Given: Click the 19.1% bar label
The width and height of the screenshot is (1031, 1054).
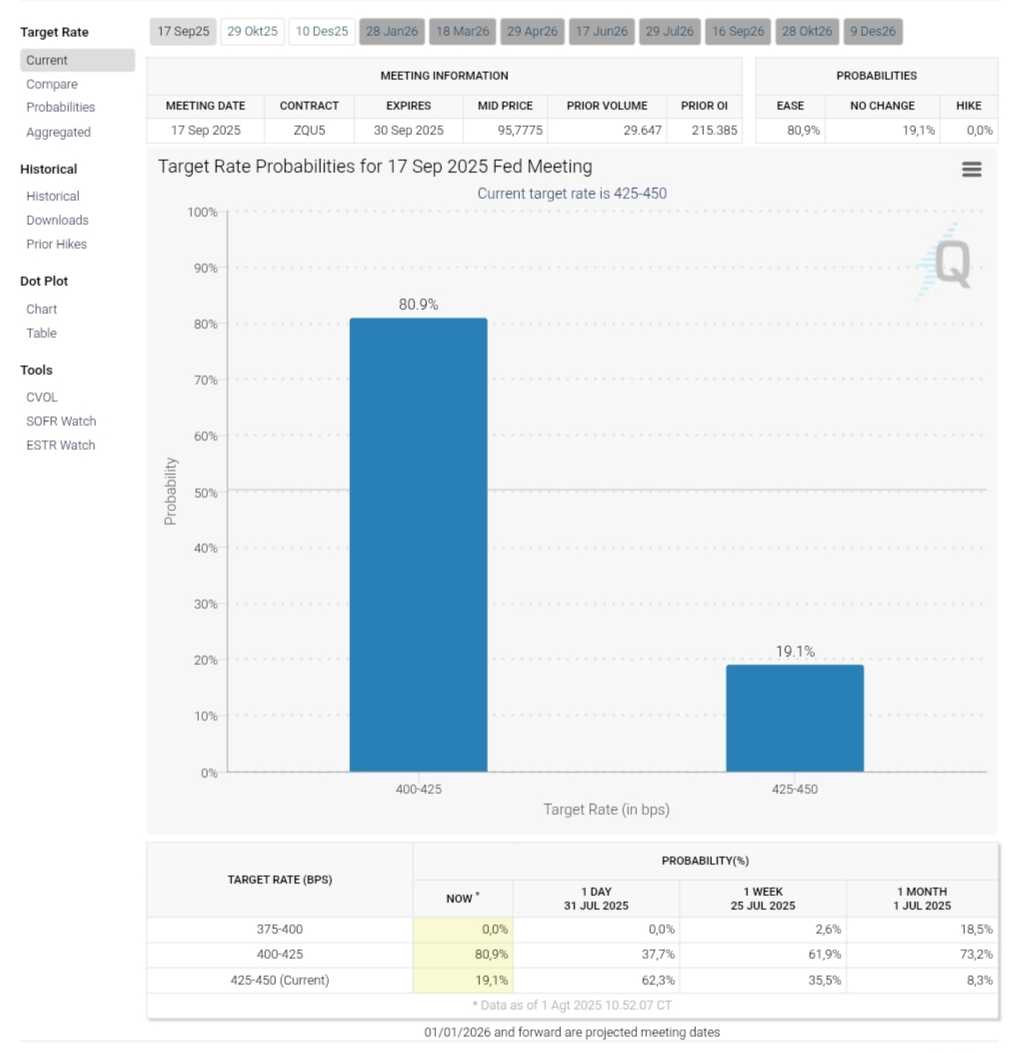Looking at the screenshot, I should click(795, 651).
